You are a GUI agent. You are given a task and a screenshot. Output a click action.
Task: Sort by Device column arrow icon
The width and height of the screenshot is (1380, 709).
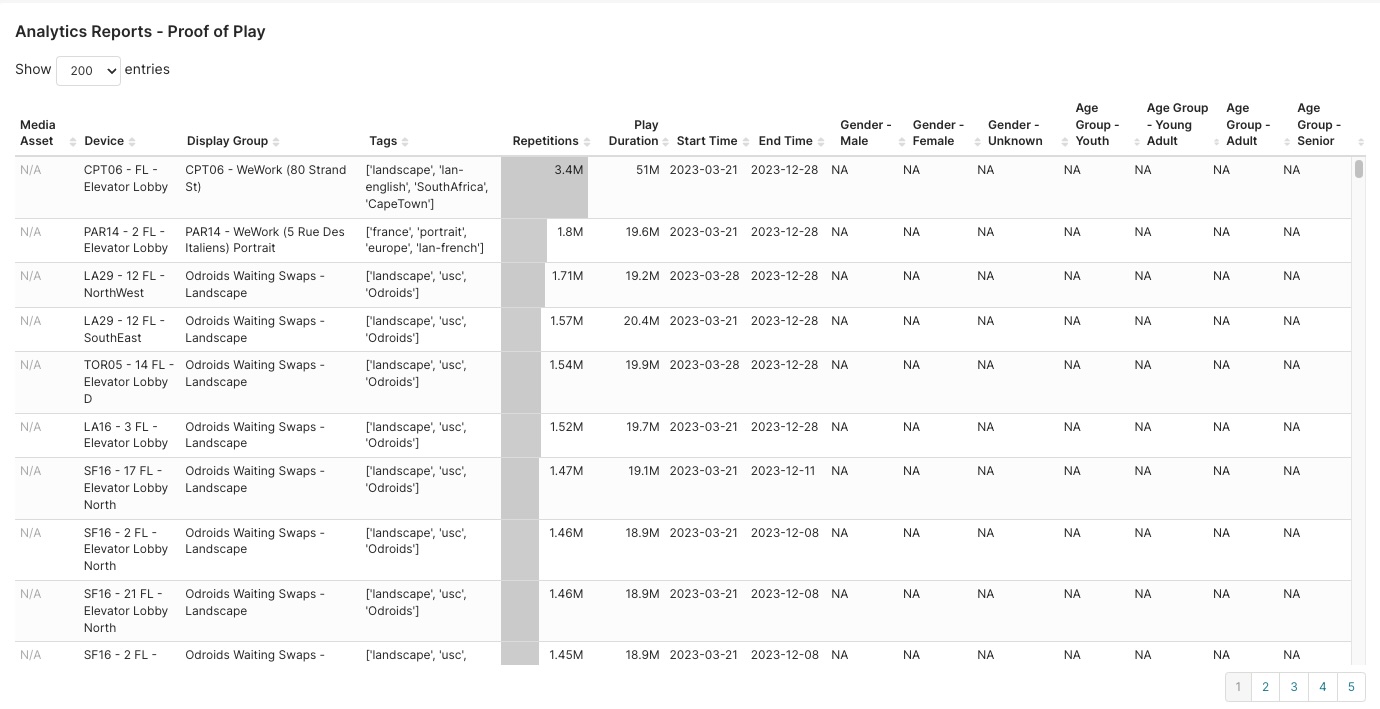(132, 142)
